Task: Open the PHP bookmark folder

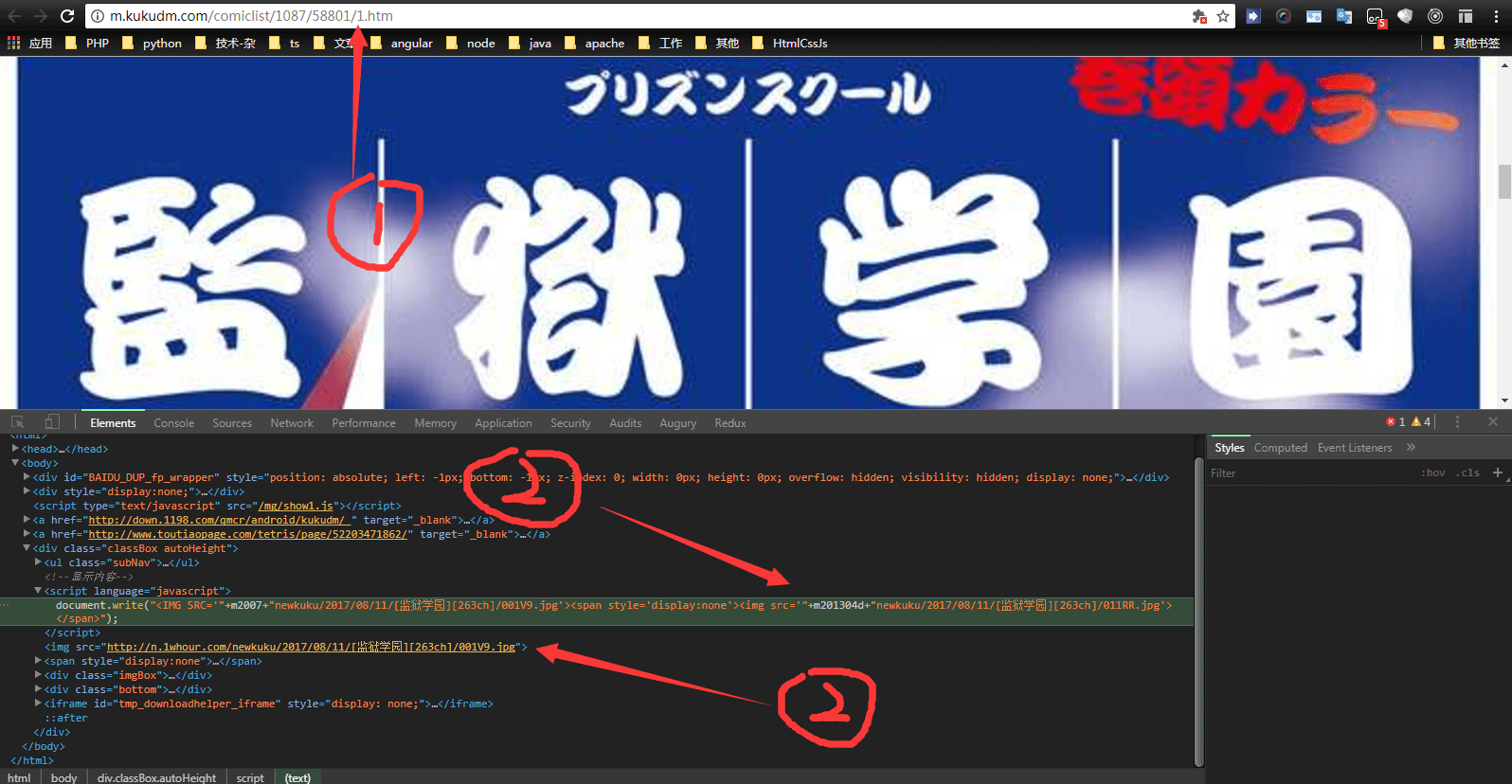Action: pyautogui.click(x=87, y=43)
